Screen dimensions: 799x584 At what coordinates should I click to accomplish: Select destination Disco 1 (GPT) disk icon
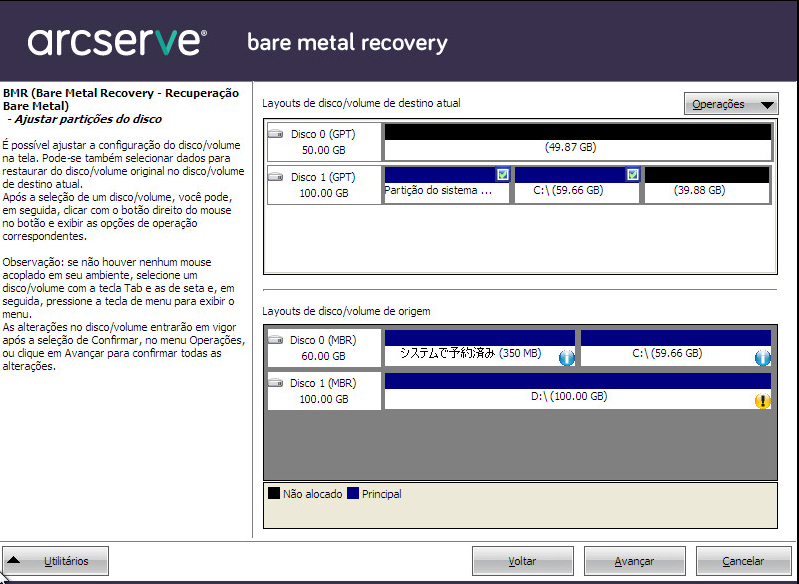click(276, 177)
